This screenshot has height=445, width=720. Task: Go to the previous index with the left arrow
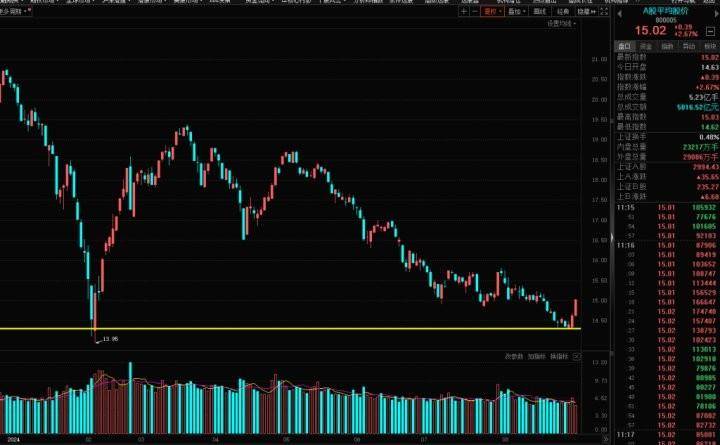coord(619,13)
